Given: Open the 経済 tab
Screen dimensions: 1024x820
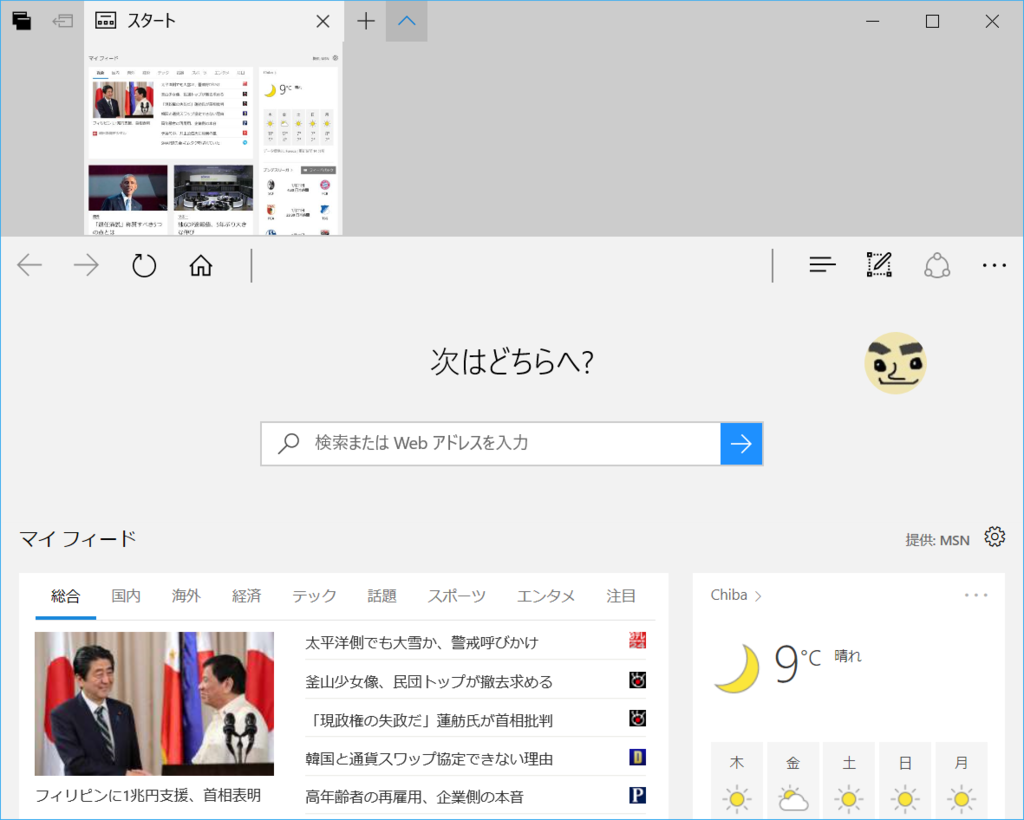Looking at the screenshot, I should tap(246, 595).
